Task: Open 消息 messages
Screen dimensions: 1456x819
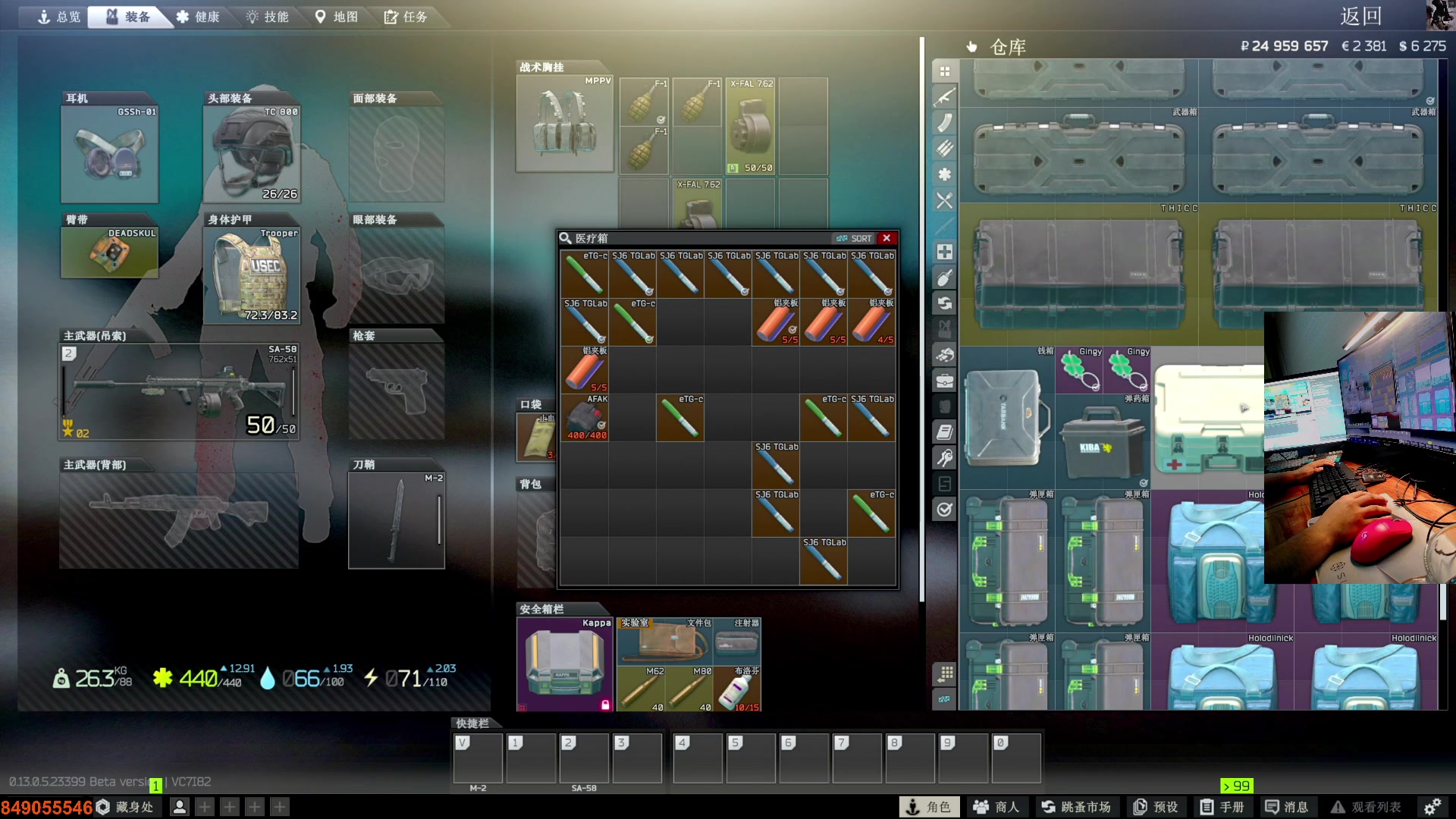Action: [1288, 807]
